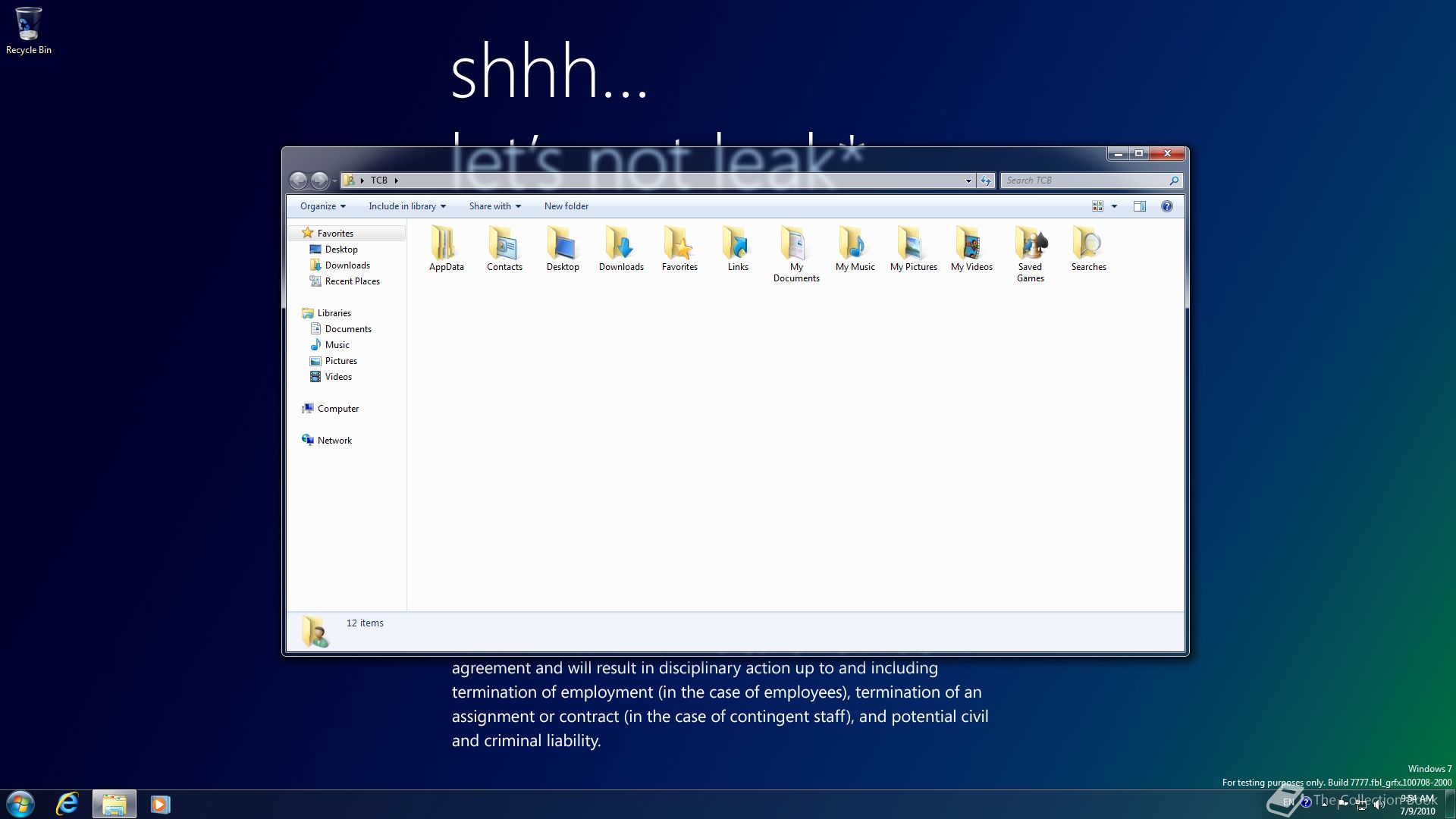Click the root breadcrumb arrow
Screen dimensions: 1456x819
tap(362, 180)
